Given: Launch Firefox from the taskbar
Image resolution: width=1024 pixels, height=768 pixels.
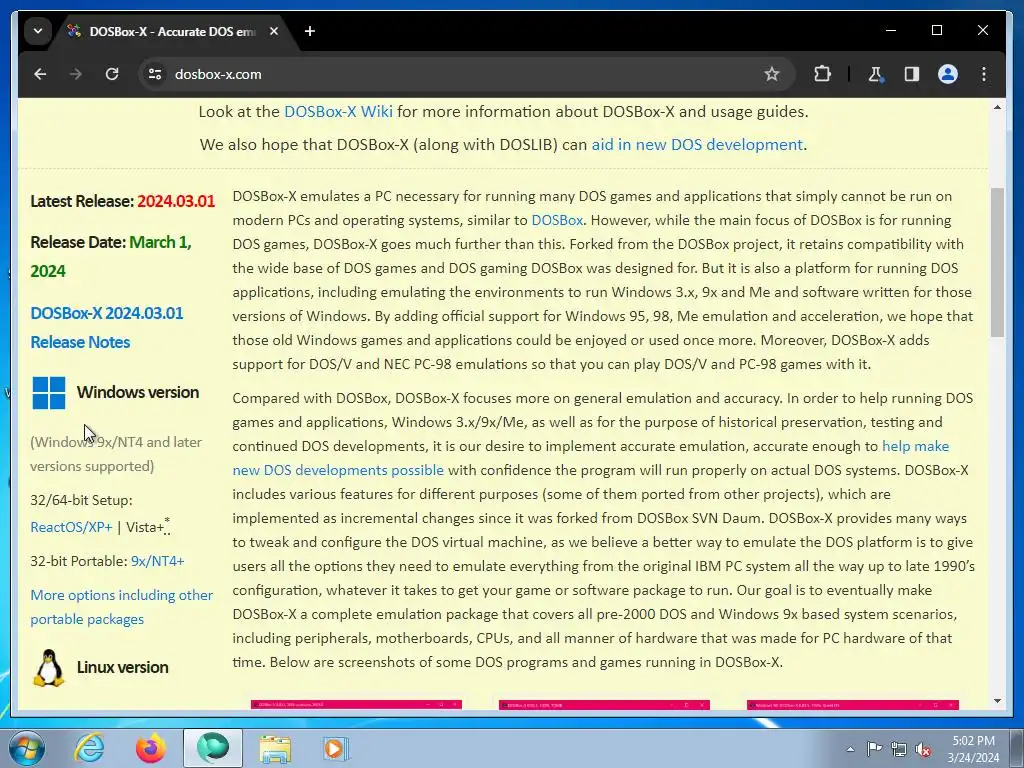Looking at the screenshot, I should tap(151, 748).
